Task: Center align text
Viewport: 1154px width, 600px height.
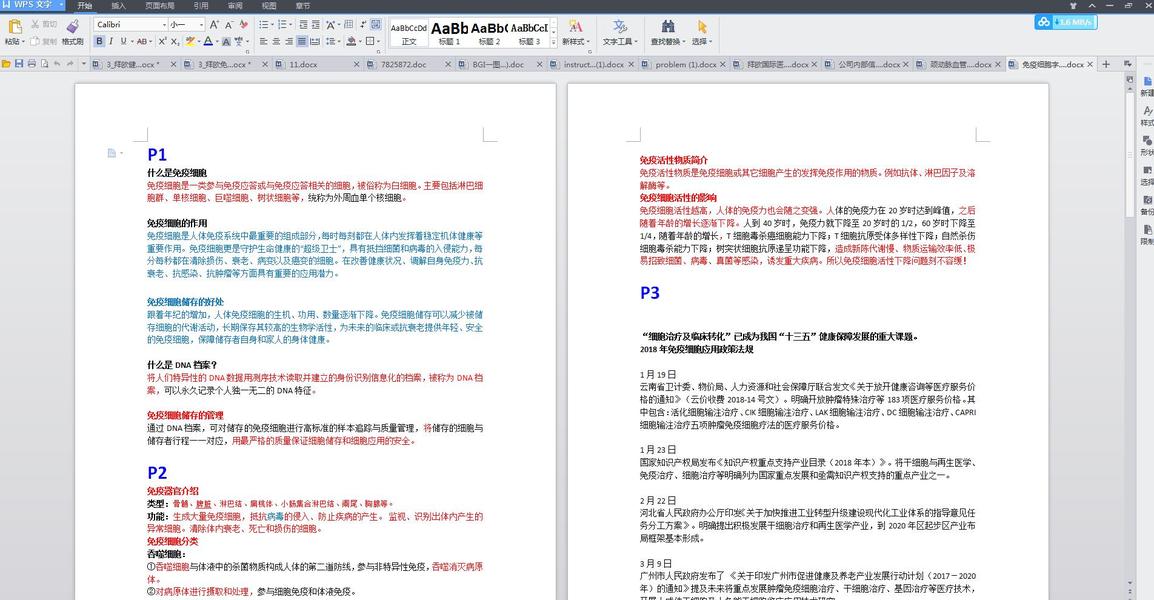Action: (276, 41)
